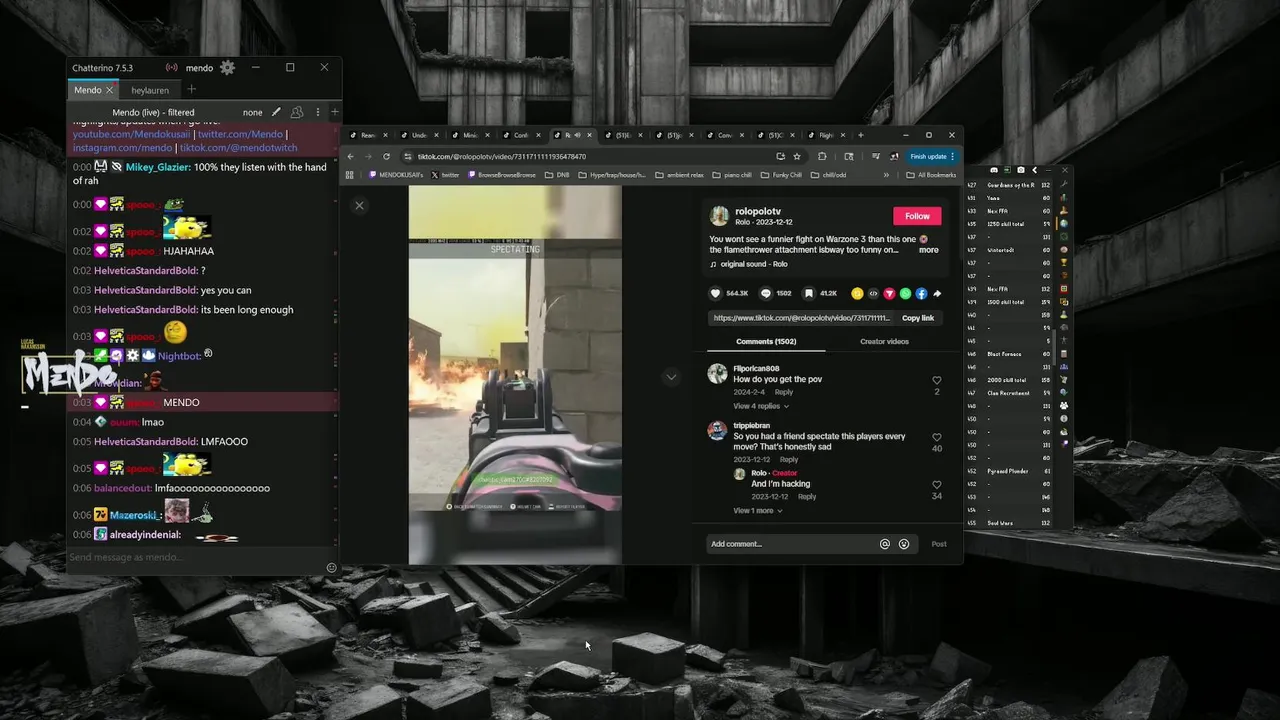Insert a mention with the @ icon
1280x720 pixels.
(x=885, y=544)
